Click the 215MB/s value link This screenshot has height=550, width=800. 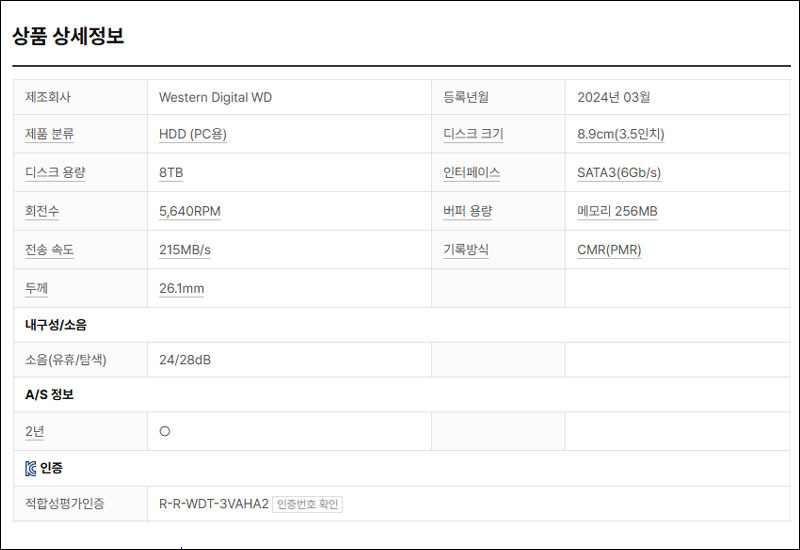pos(185,250)
